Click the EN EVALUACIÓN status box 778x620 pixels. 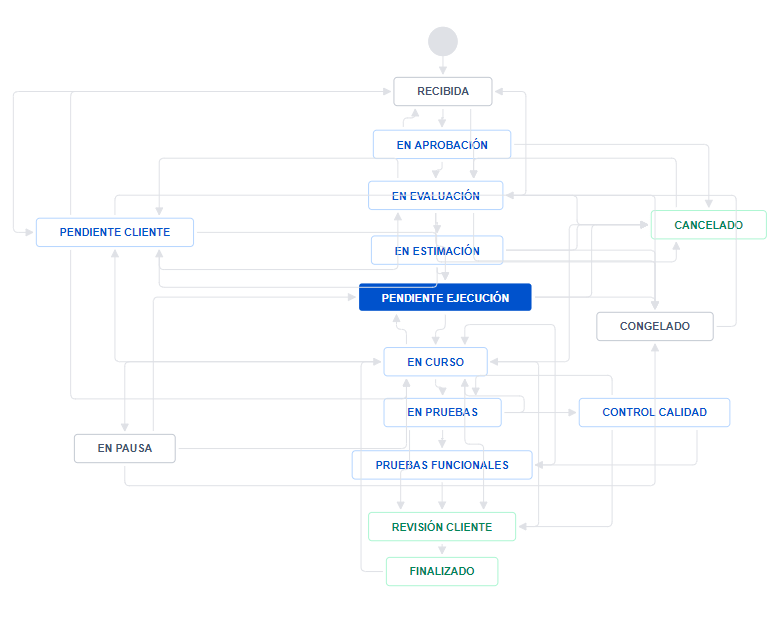435,196
